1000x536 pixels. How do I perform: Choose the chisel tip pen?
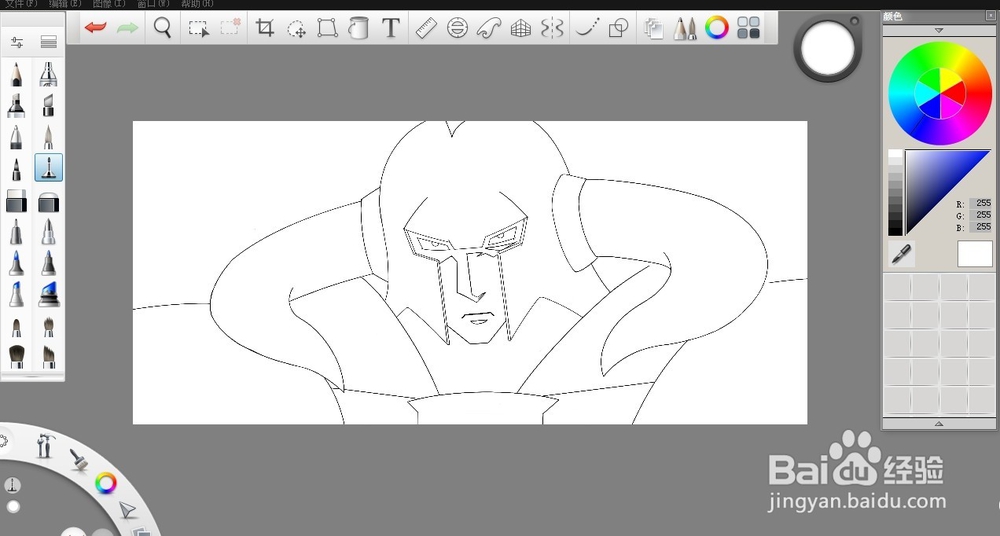48,105
